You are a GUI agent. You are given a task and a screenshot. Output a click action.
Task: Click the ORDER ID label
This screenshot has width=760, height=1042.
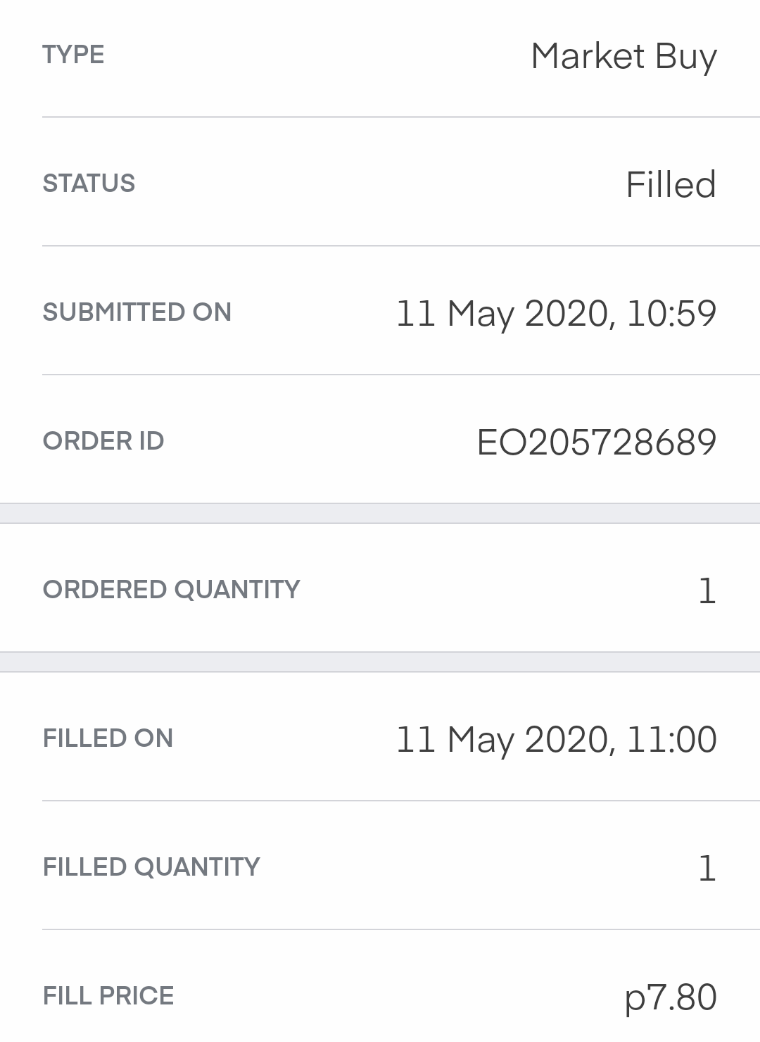(103, 441)
